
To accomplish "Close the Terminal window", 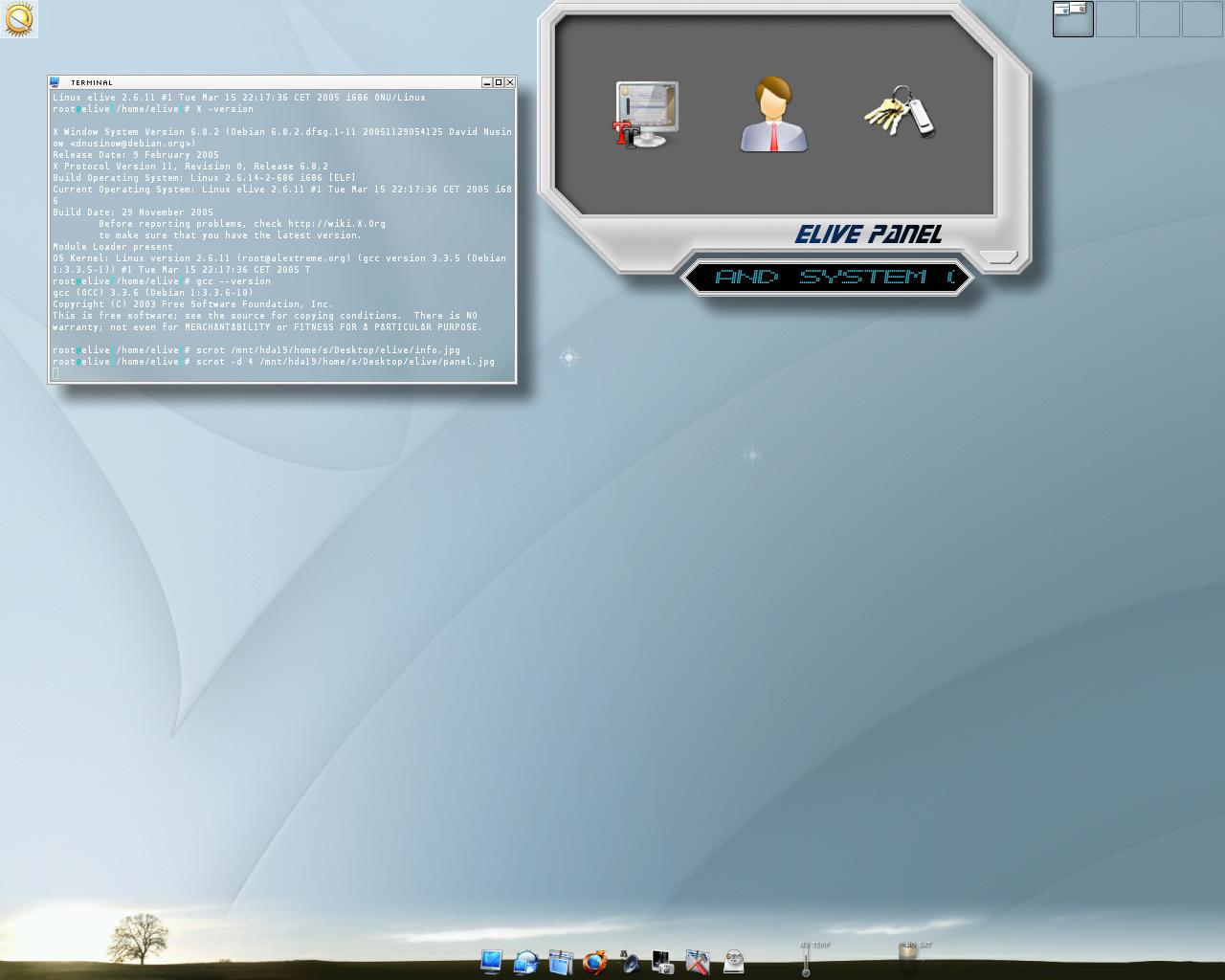I will [x=509, y=82].
